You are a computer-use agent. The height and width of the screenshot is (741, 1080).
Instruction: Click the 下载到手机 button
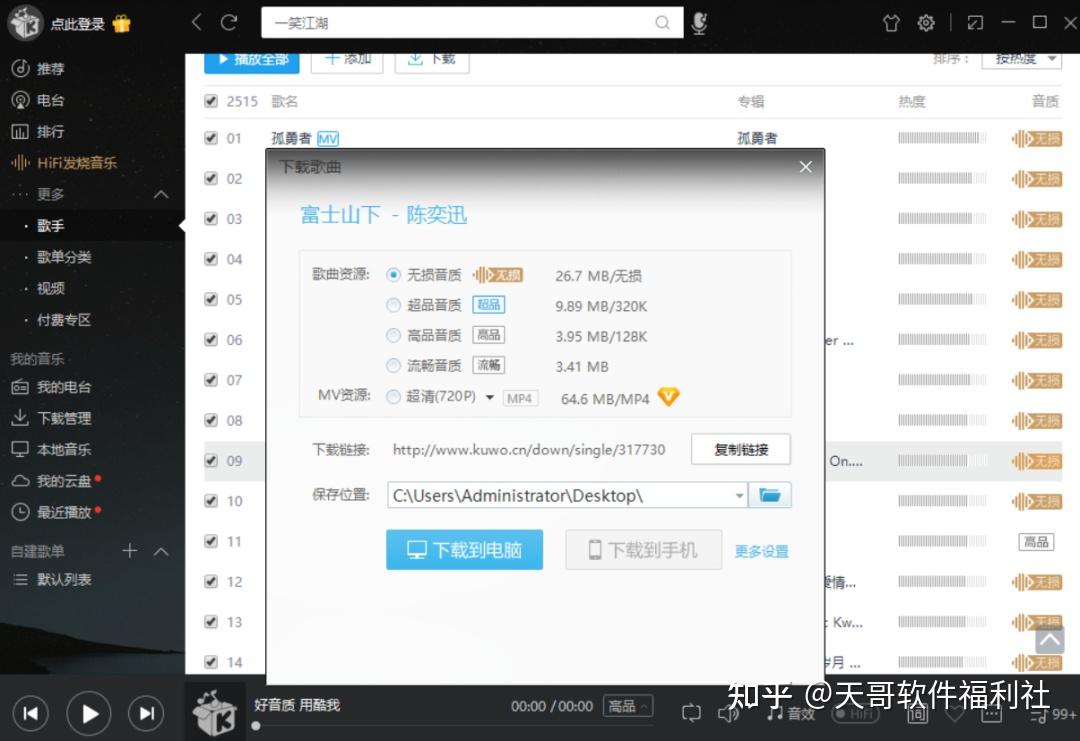pos(643,550)
